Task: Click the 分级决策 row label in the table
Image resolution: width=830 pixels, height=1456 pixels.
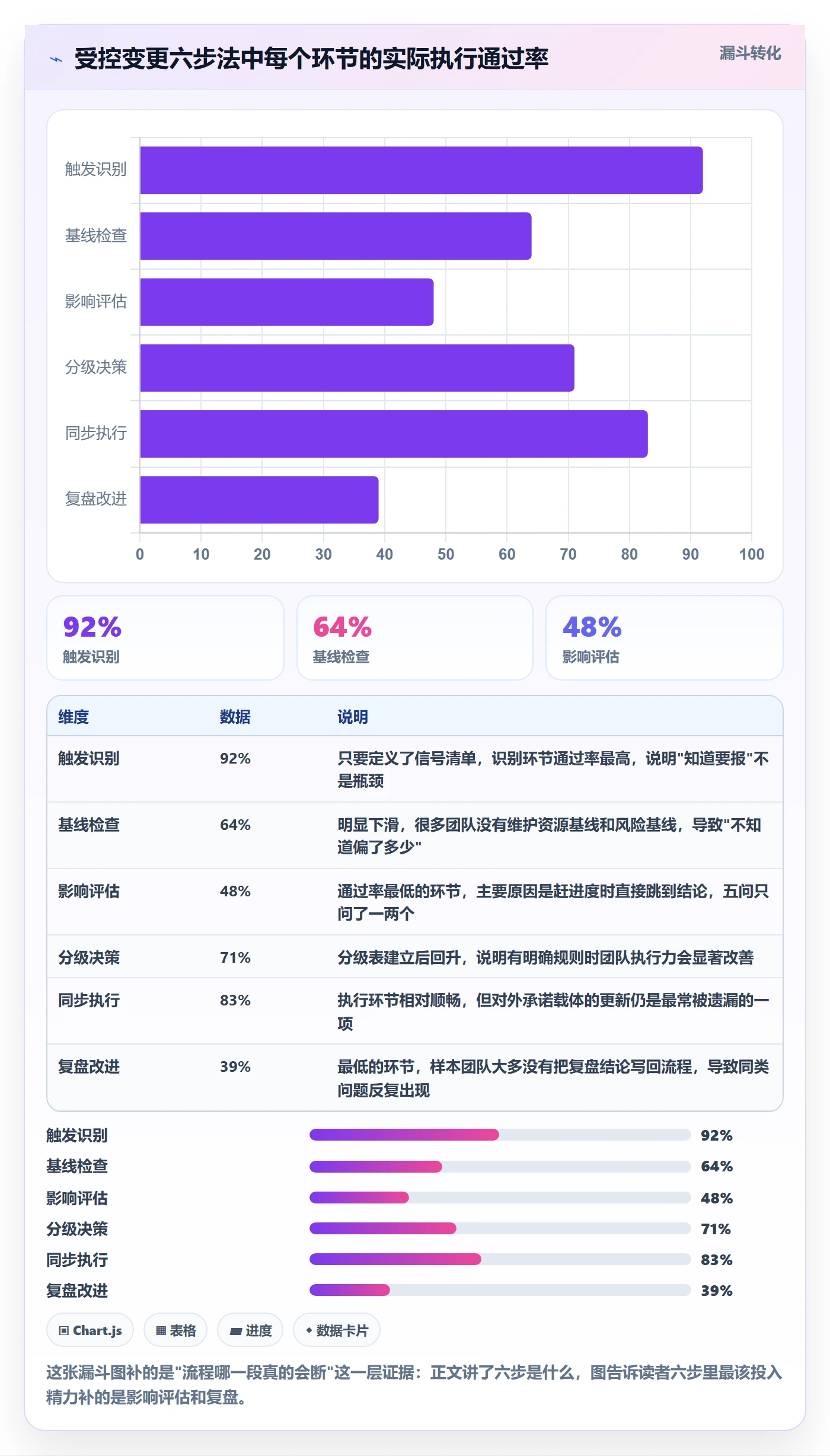Action: point(89,957)
